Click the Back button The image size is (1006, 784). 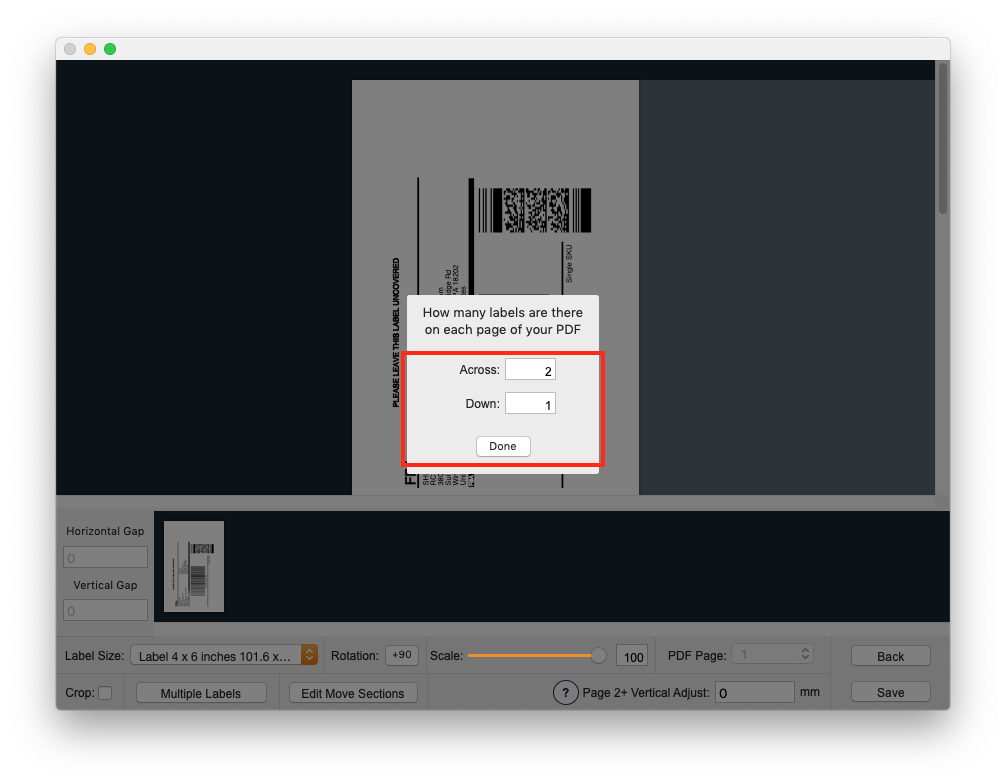[x=891, y=656]
